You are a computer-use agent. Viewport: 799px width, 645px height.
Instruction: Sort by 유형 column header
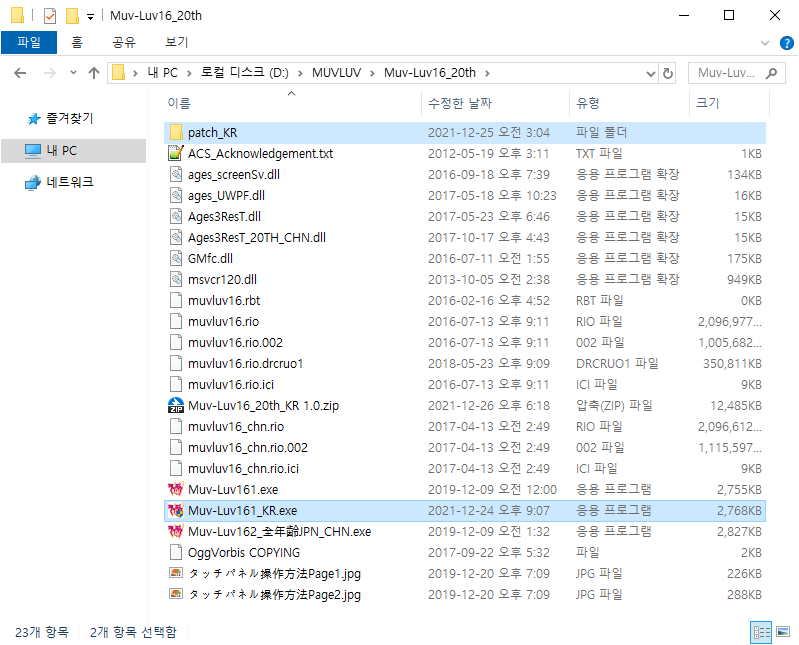click(629, 103)
